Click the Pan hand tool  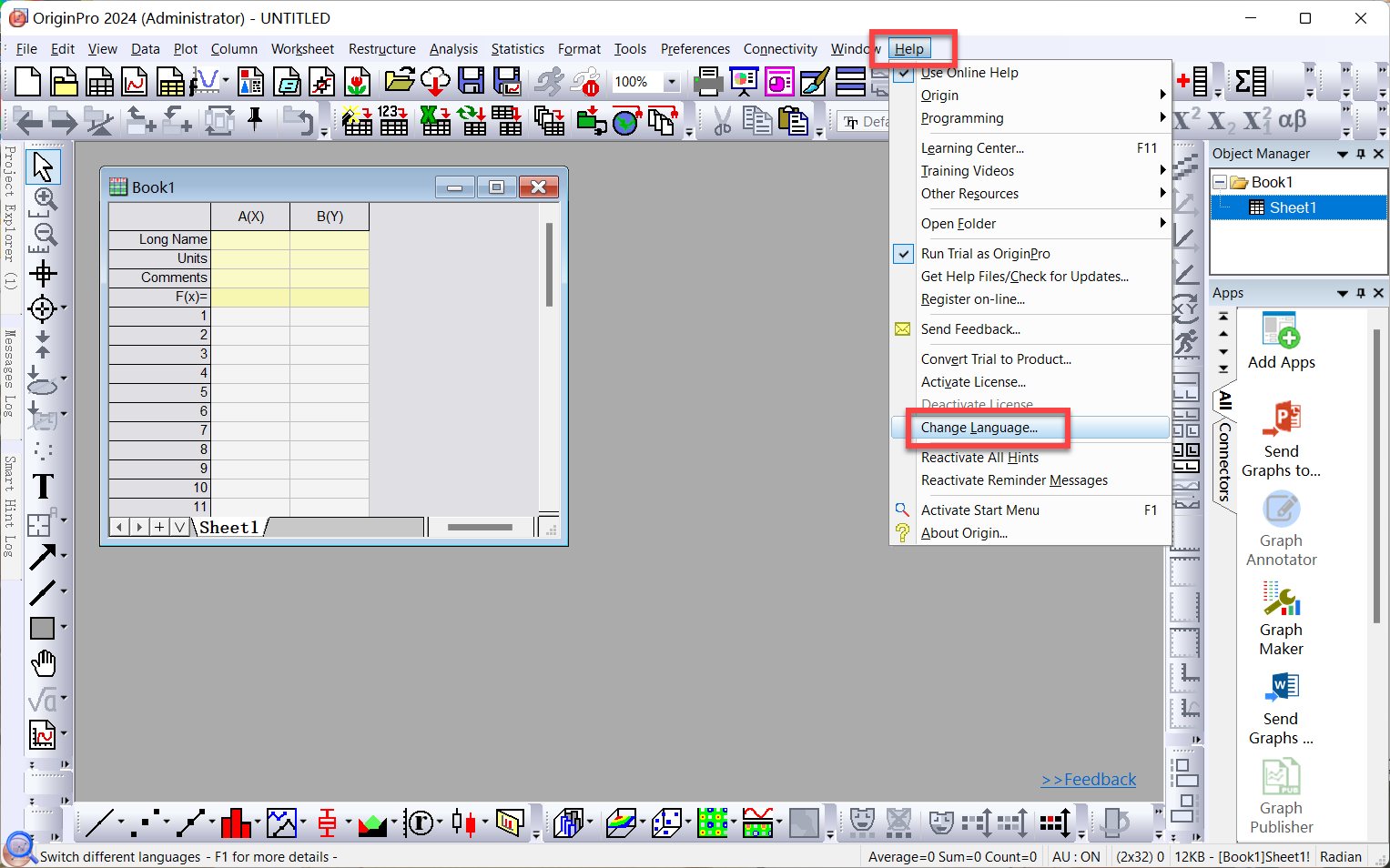(x=43, y=664)
